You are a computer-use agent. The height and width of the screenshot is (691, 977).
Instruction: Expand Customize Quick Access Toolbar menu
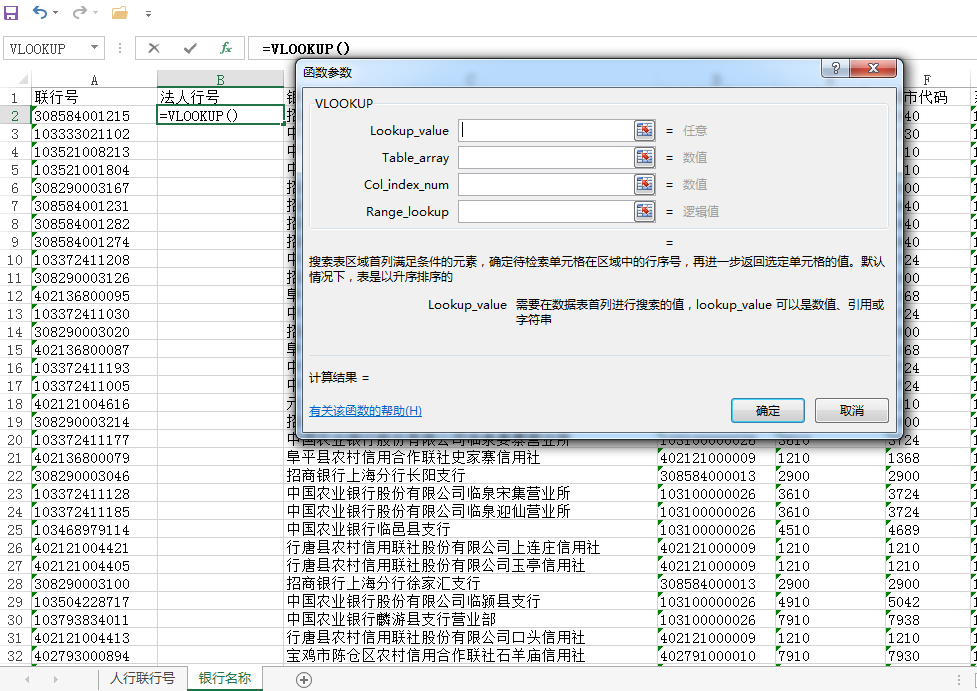click(148, 14)
